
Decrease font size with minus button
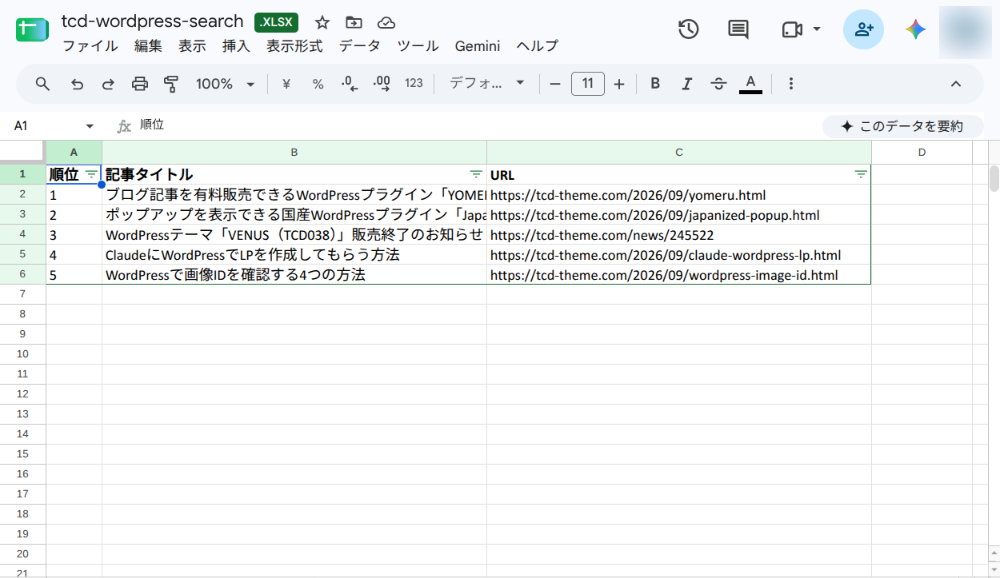pos(555,84)
